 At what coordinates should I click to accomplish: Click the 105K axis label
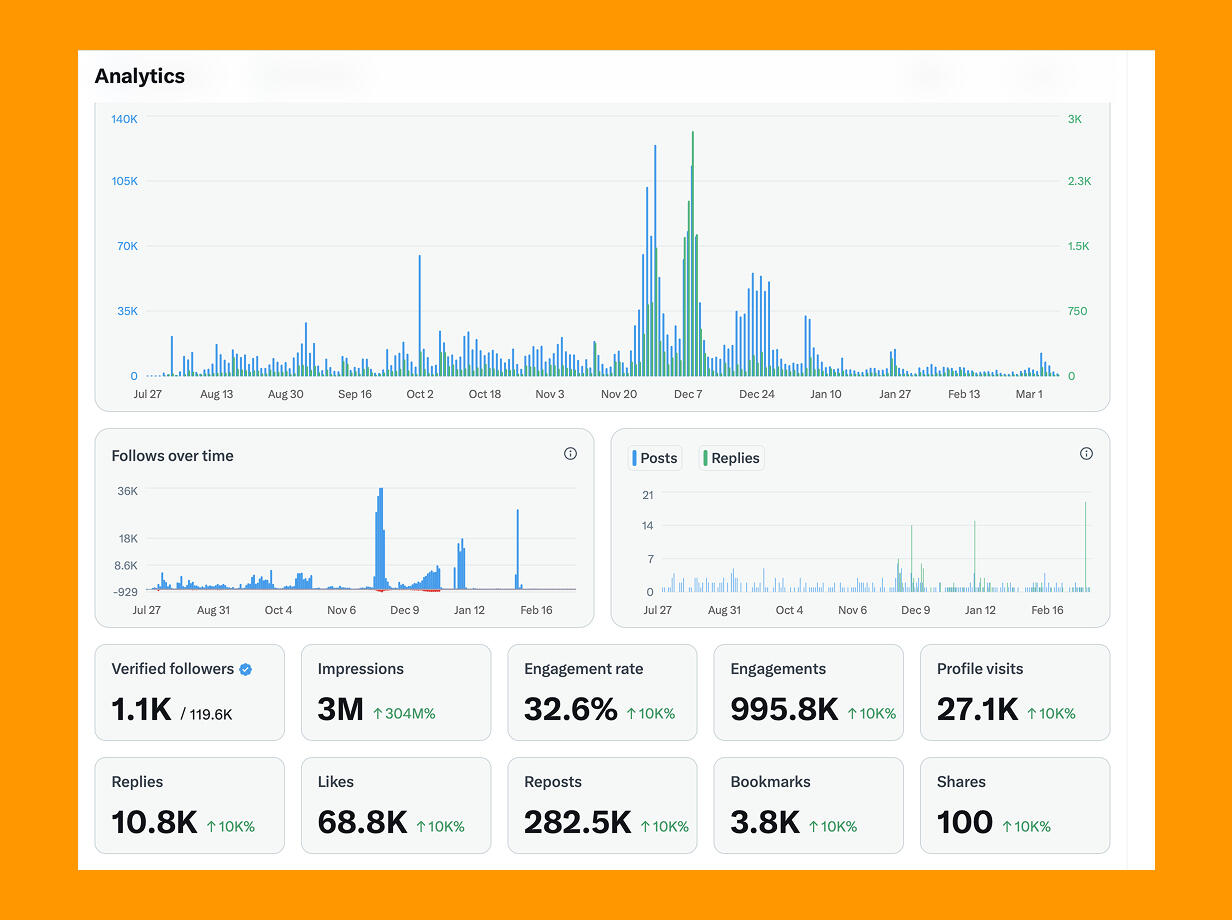tap(124, 181)
